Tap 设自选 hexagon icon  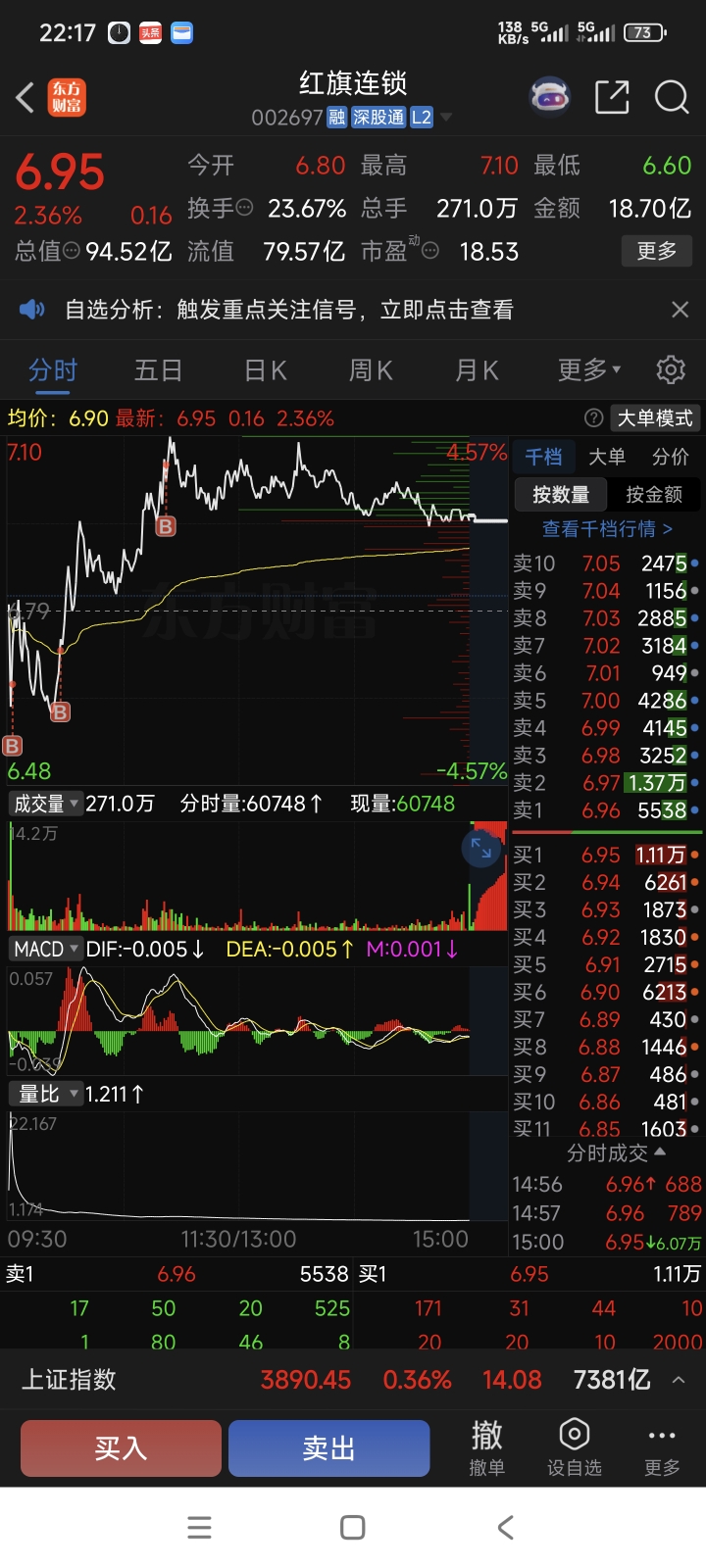pos(574,1447)
